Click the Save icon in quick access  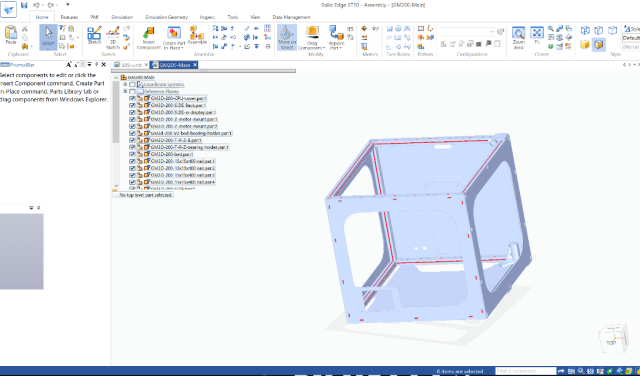tap(24, 5)
